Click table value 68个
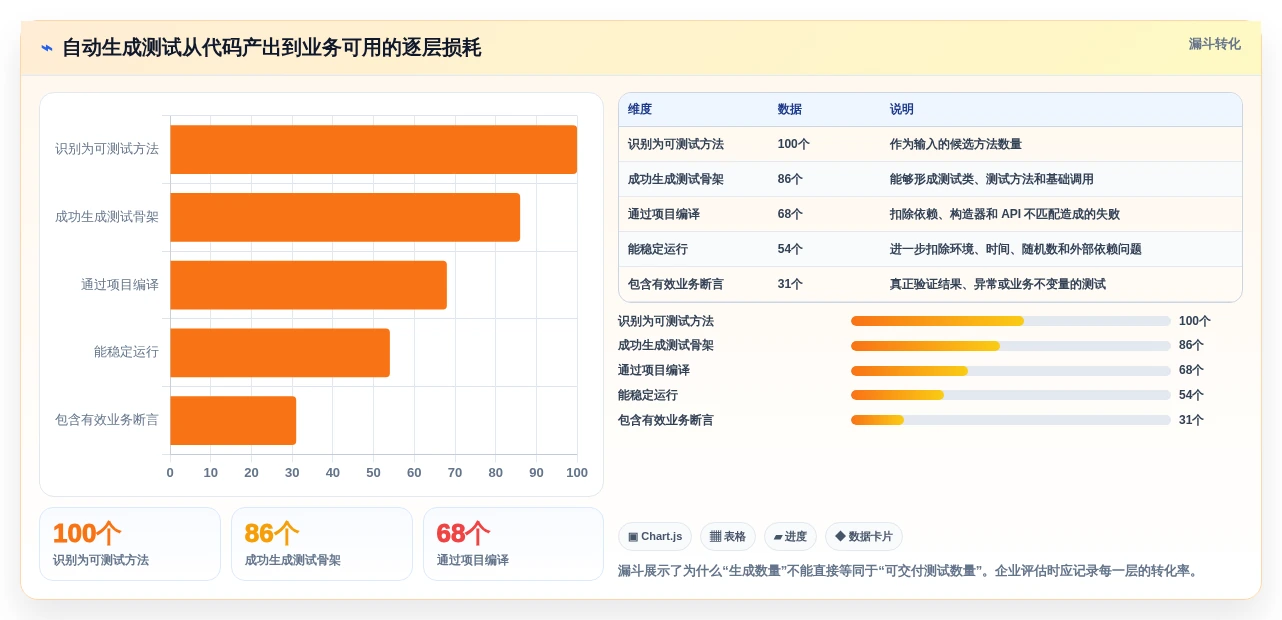The image size is (1282, 620). coord(790,214)
